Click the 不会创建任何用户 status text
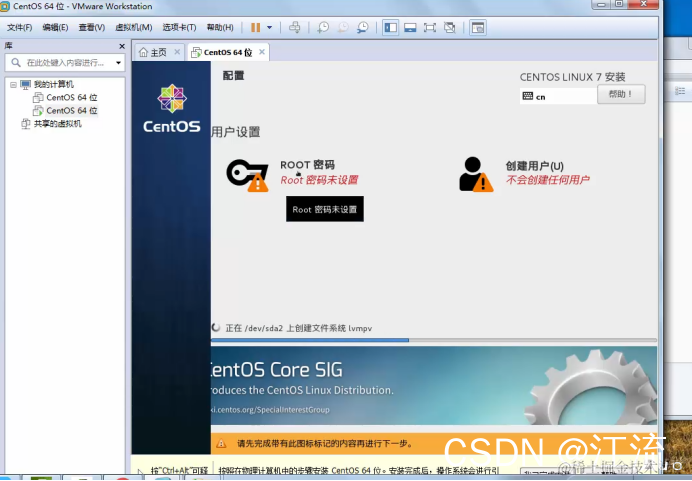Image resolution: width=692 pixels, height=481 pixels. [x=548, y=180]
